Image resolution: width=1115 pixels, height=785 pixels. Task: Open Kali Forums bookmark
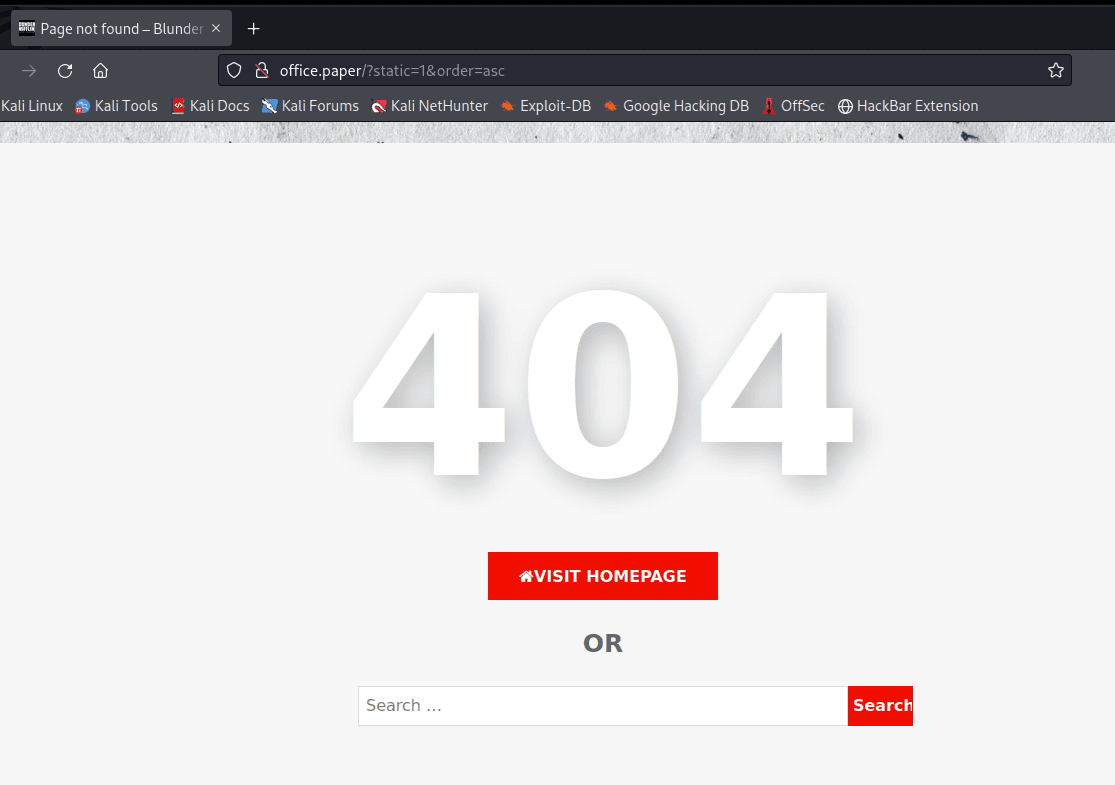coord(310,106)
